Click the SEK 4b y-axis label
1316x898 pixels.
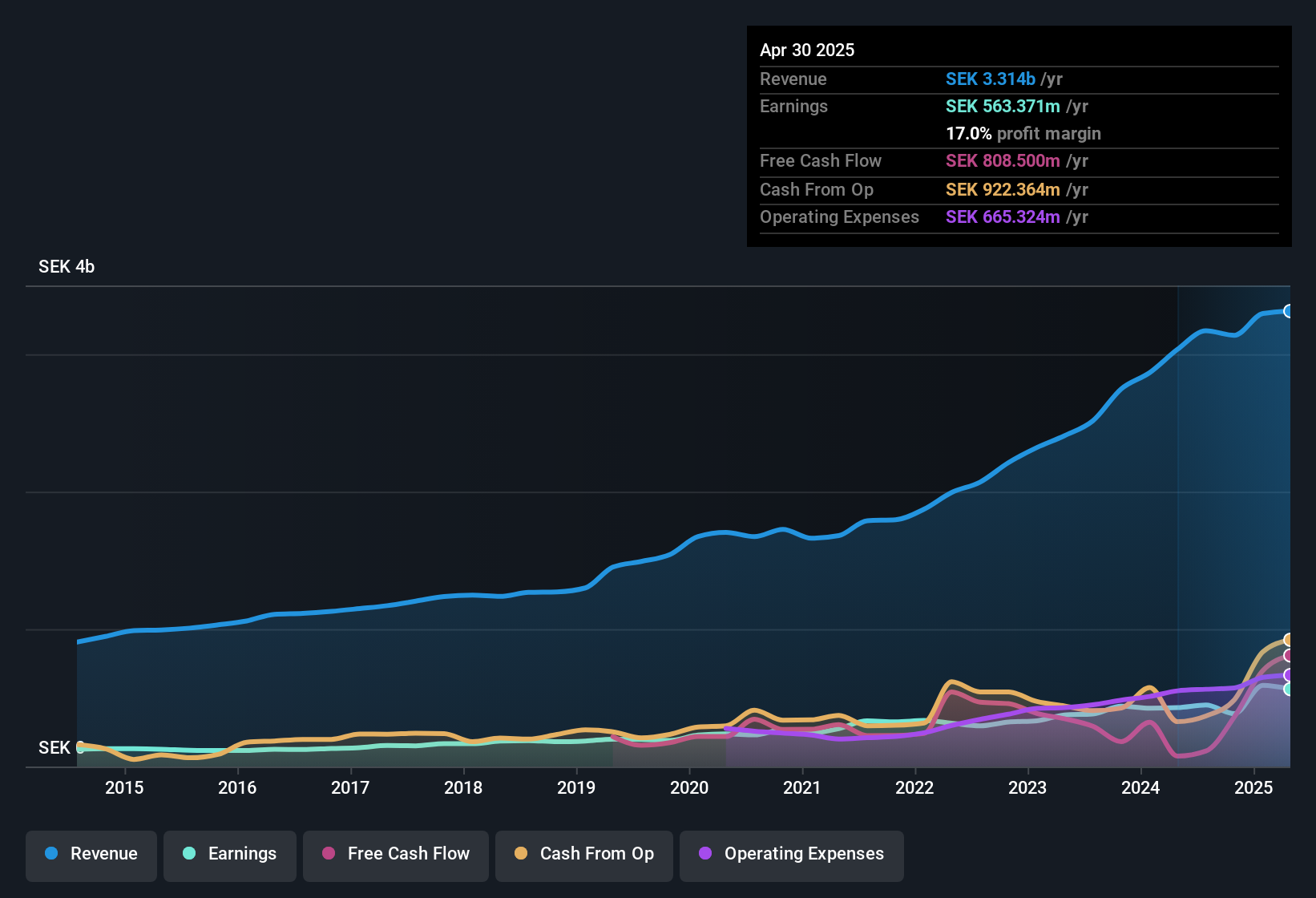67,267
